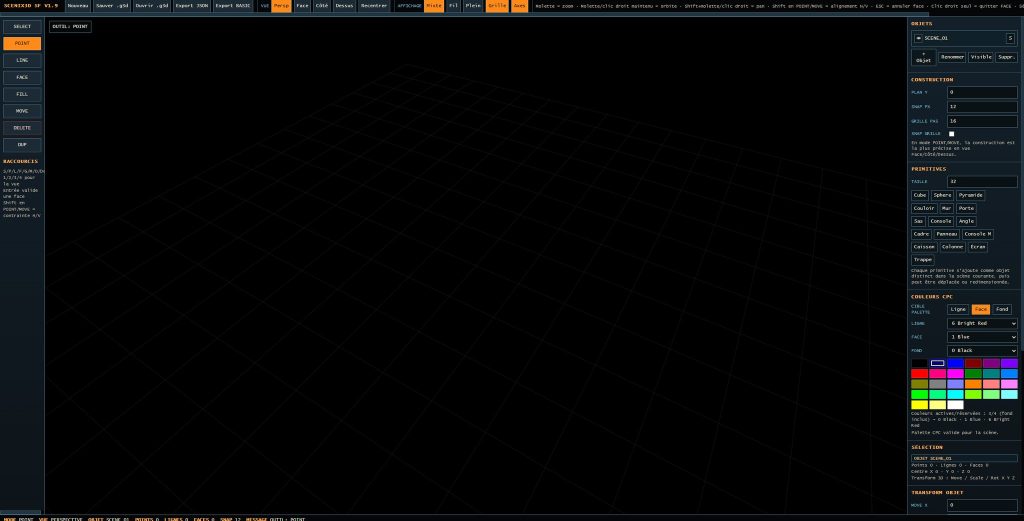Image resolution: width=1024 pixels, height=521 pixels.
Task: Activate the SELECT tool
Action: pyautogui.click(x=22, y=26)
